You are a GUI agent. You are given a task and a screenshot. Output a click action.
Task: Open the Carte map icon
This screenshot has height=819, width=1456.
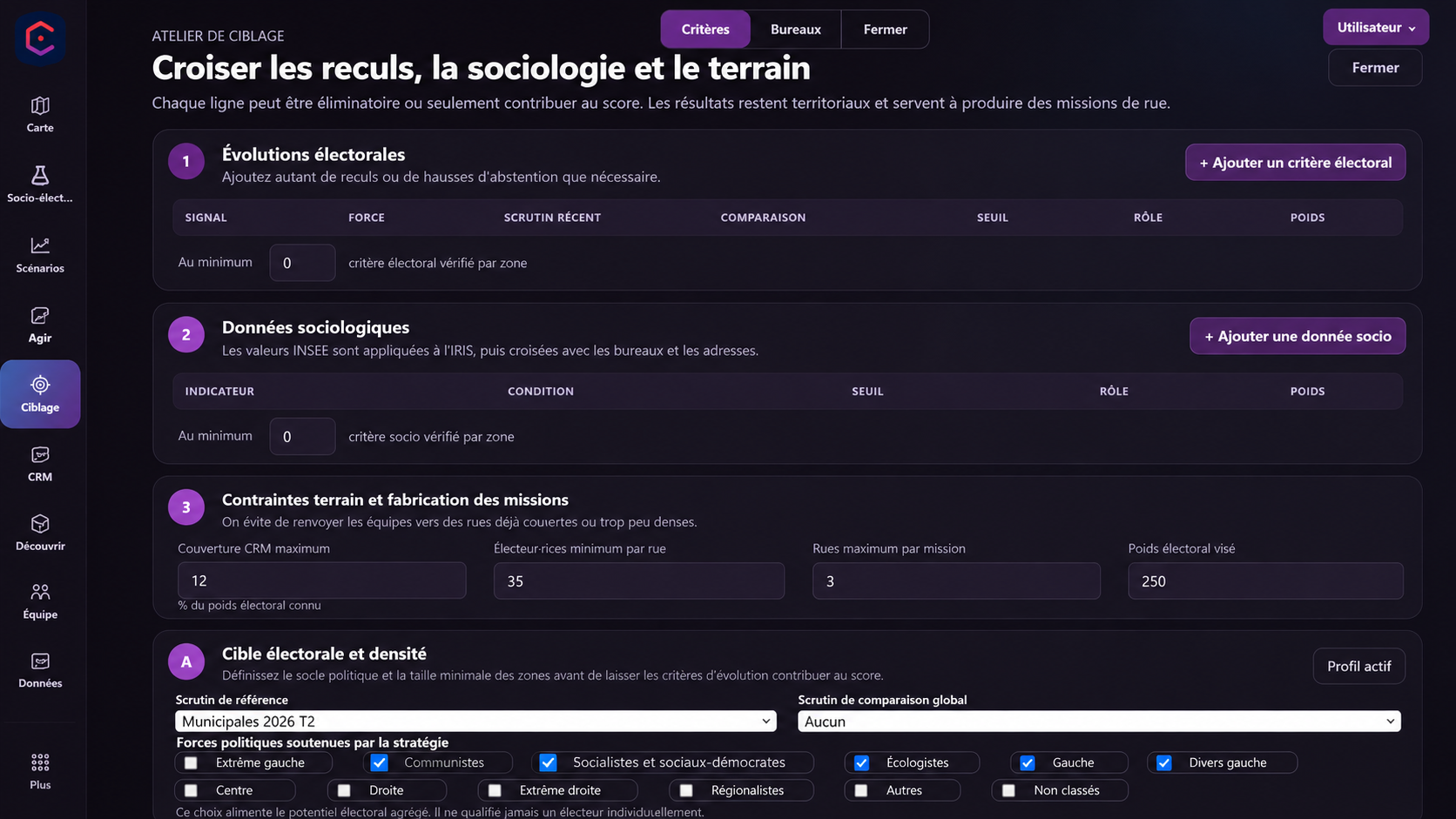(x=40, y=106)
